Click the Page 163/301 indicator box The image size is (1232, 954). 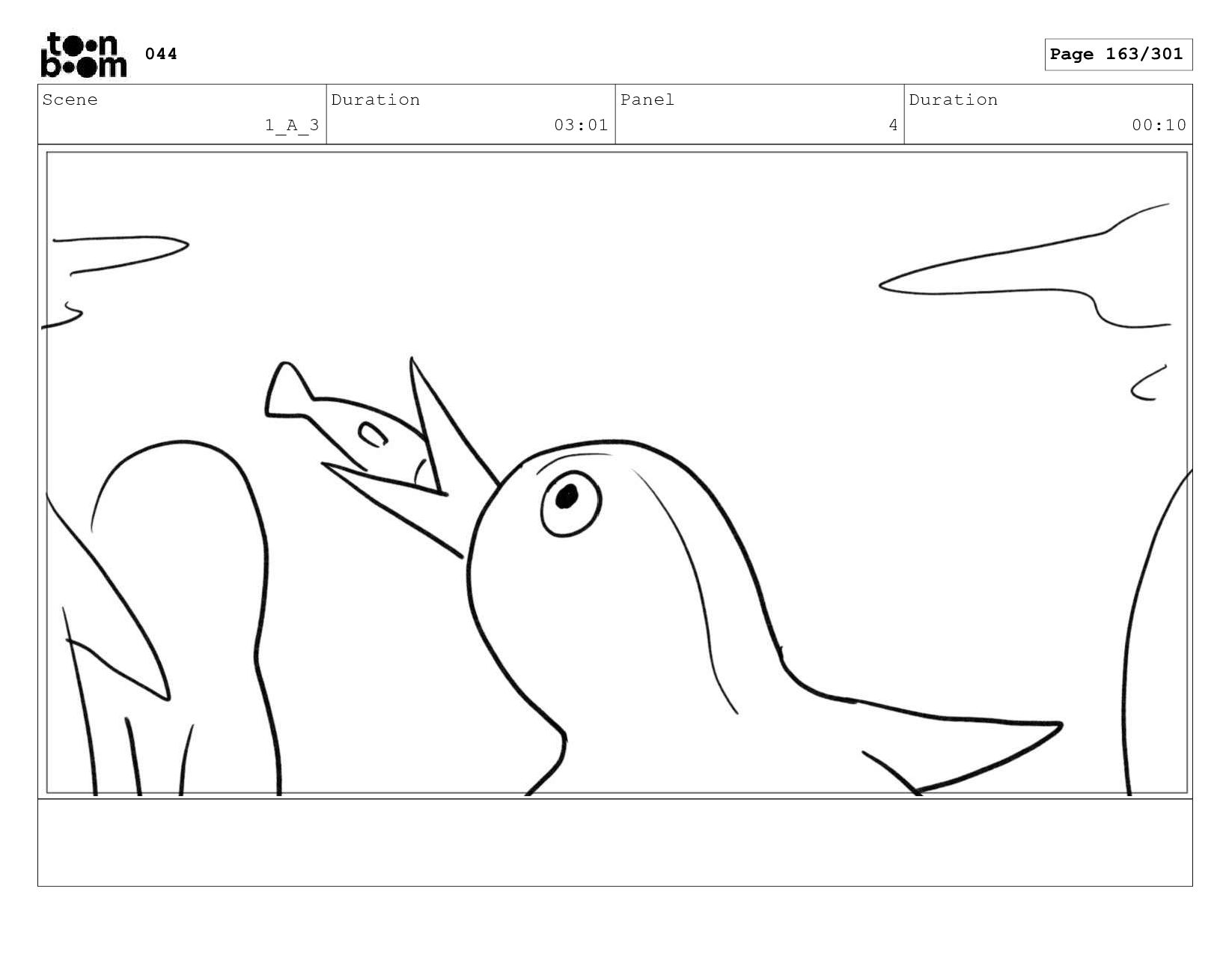pyautogui.click(x=1118, y=55)
